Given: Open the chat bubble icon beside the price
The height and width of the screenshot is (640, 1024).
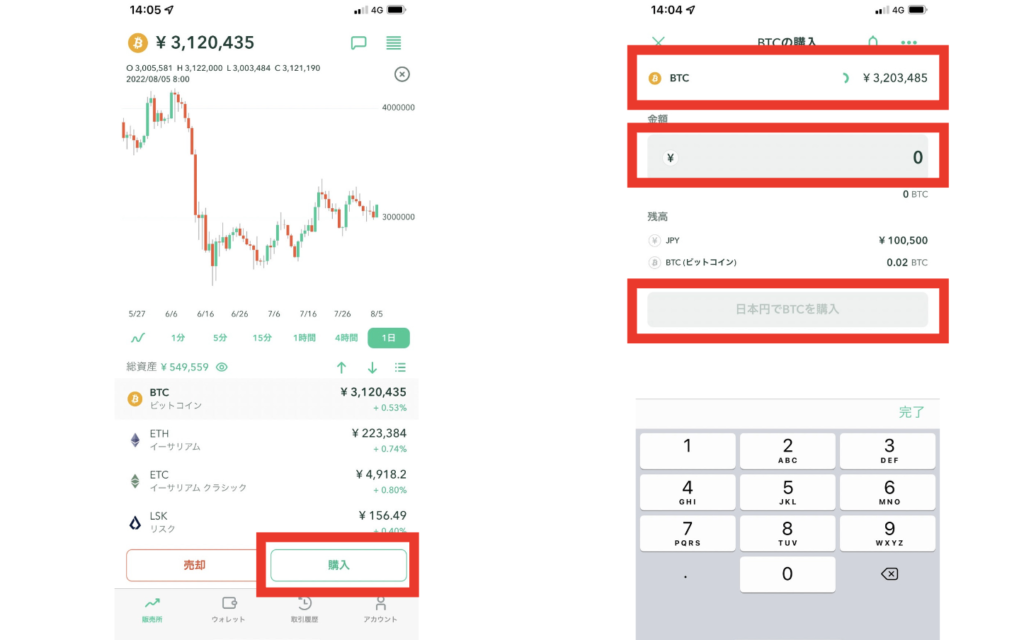Looking at the screenshot, I should (x=358, y=43).
